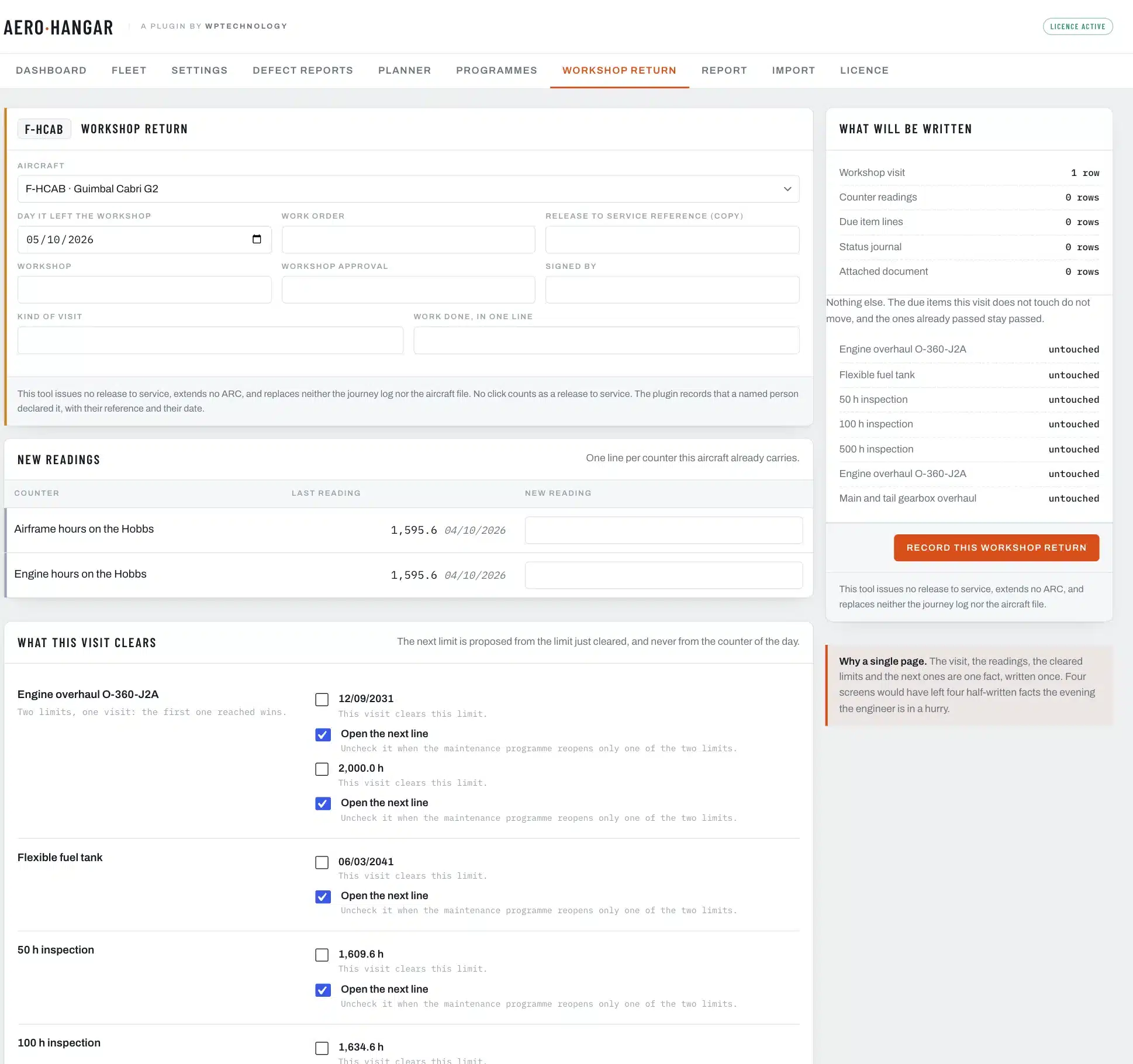Click the 500 h inspection untouched row
This screenshot has width=1133, height=1064.
point(969,449)
